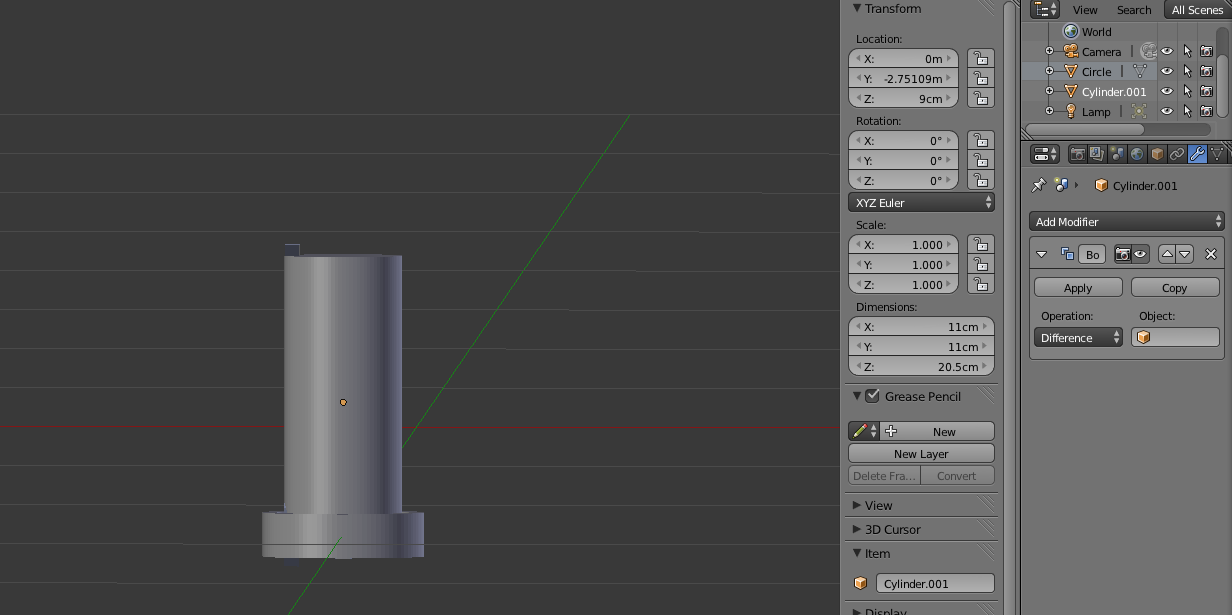Screen dimensions: 1232x615
Task: Expand the Camera tree node
Action: (x=1049, y=51)
